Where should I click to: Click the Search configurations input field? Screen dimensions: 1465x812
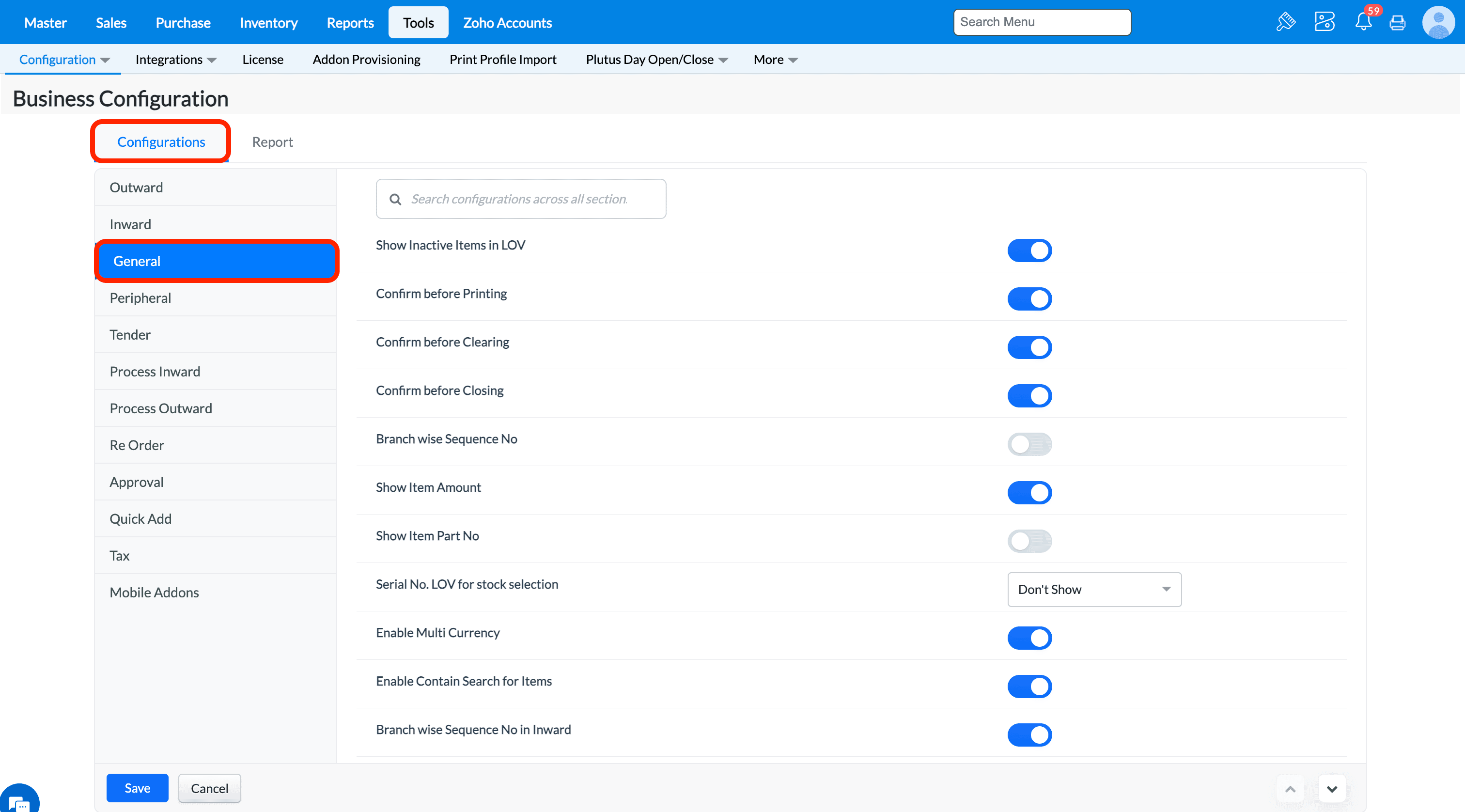520,199
